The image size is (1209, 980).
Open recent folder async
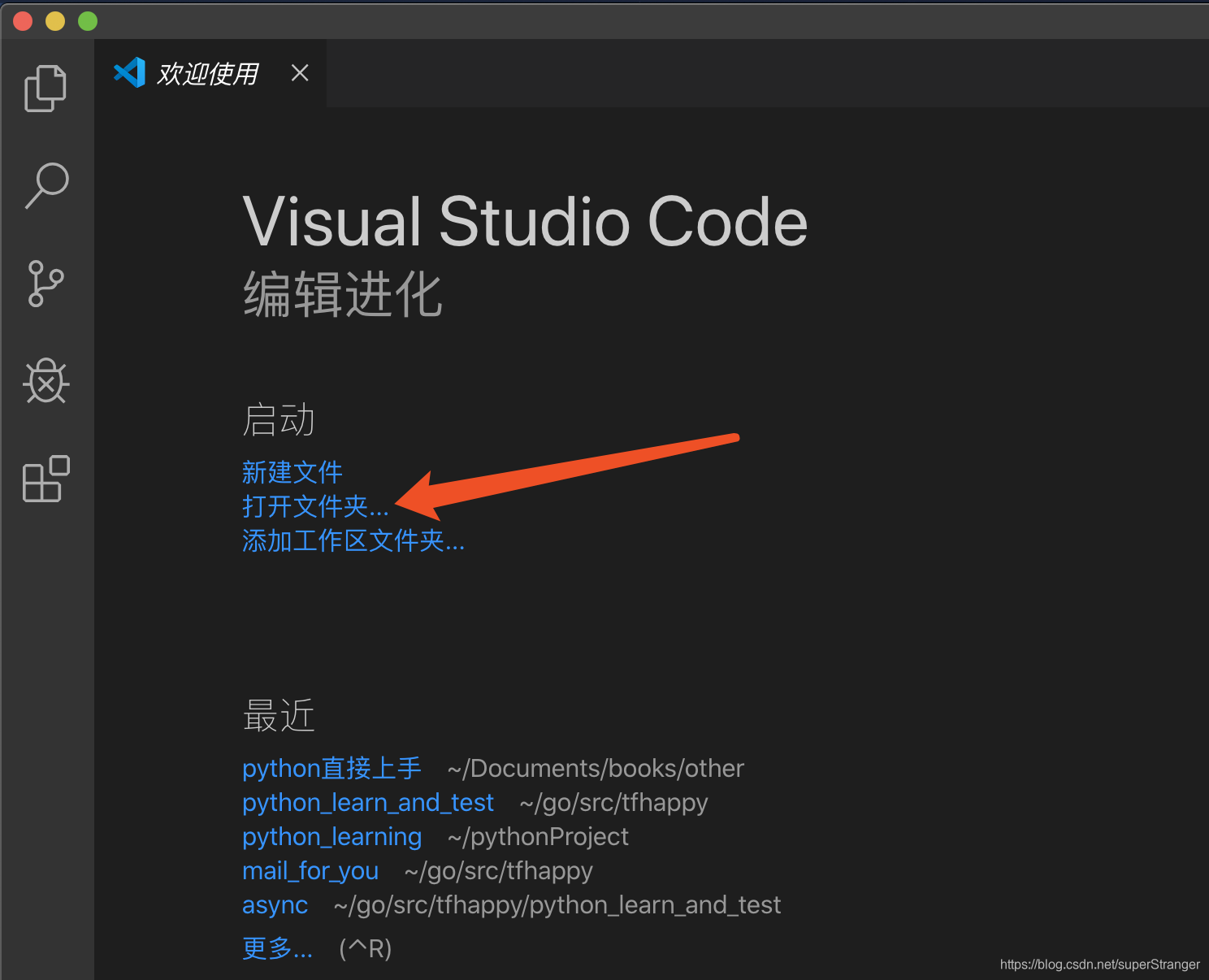[x=275, y=904]
